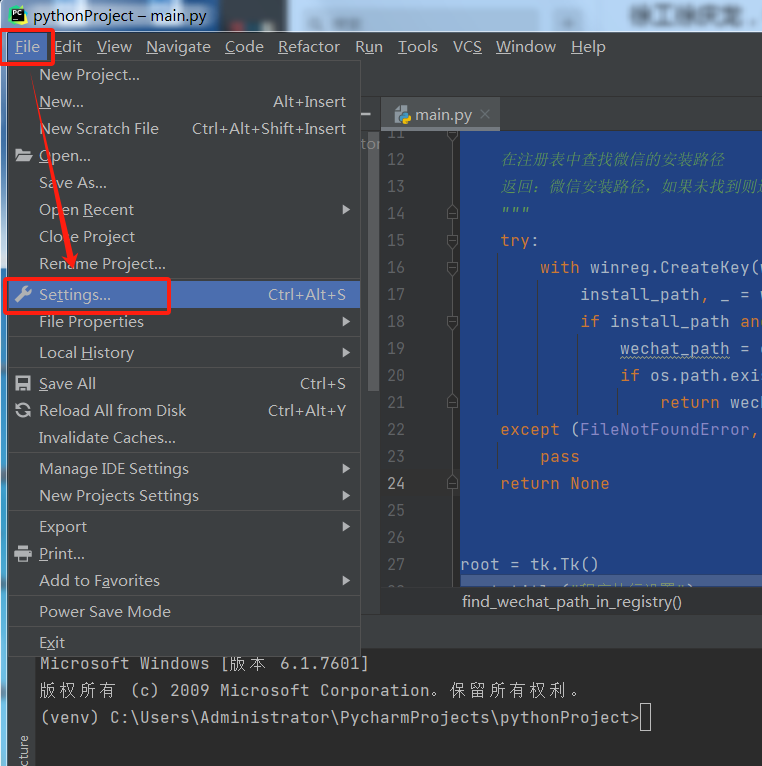The width and height of the screenshot is (762, 766).
Task: Click the printer icon beside Print
Action: (x=23, y=554)
